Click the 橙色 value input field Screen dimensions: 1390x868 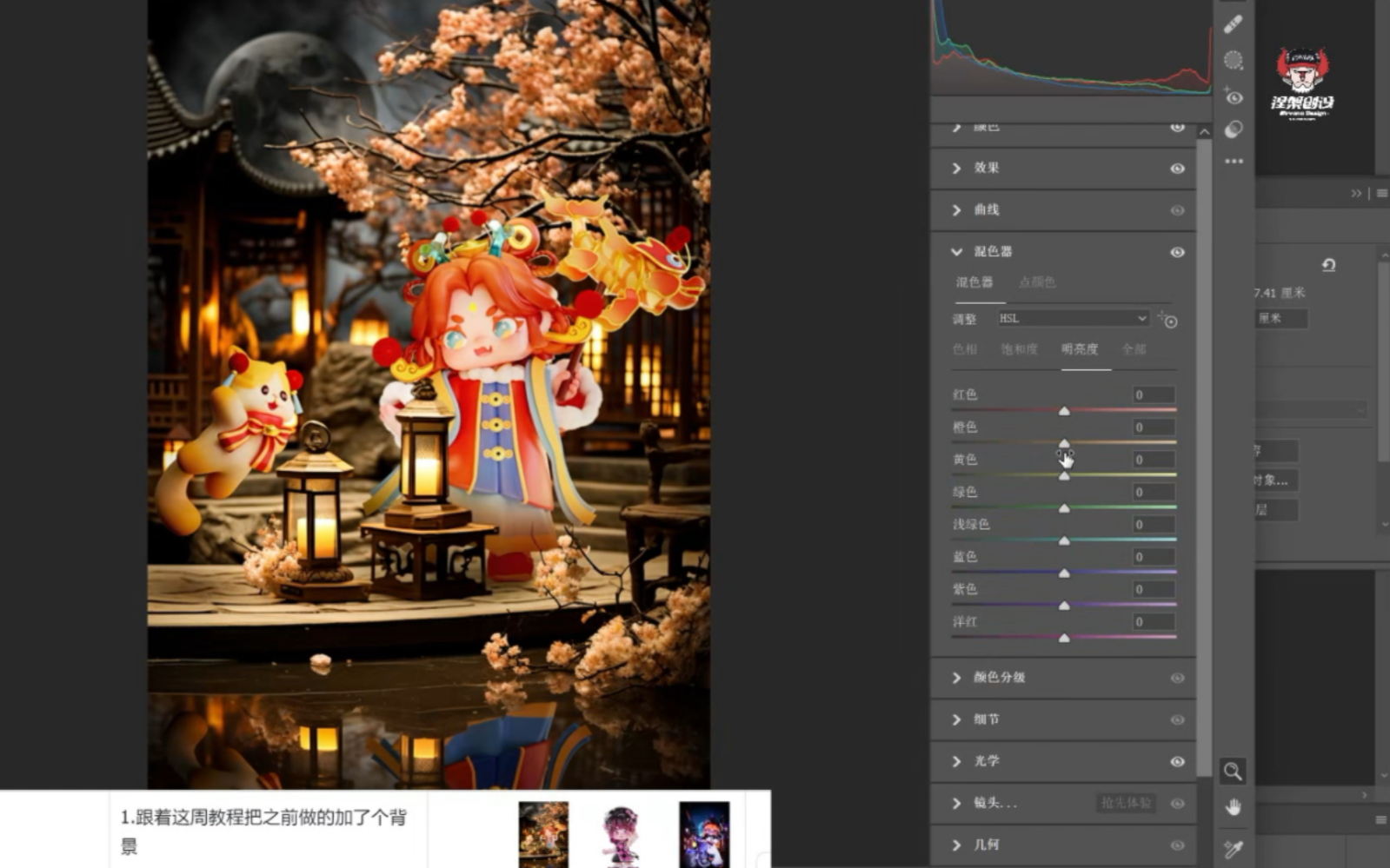click(1154, 427)
